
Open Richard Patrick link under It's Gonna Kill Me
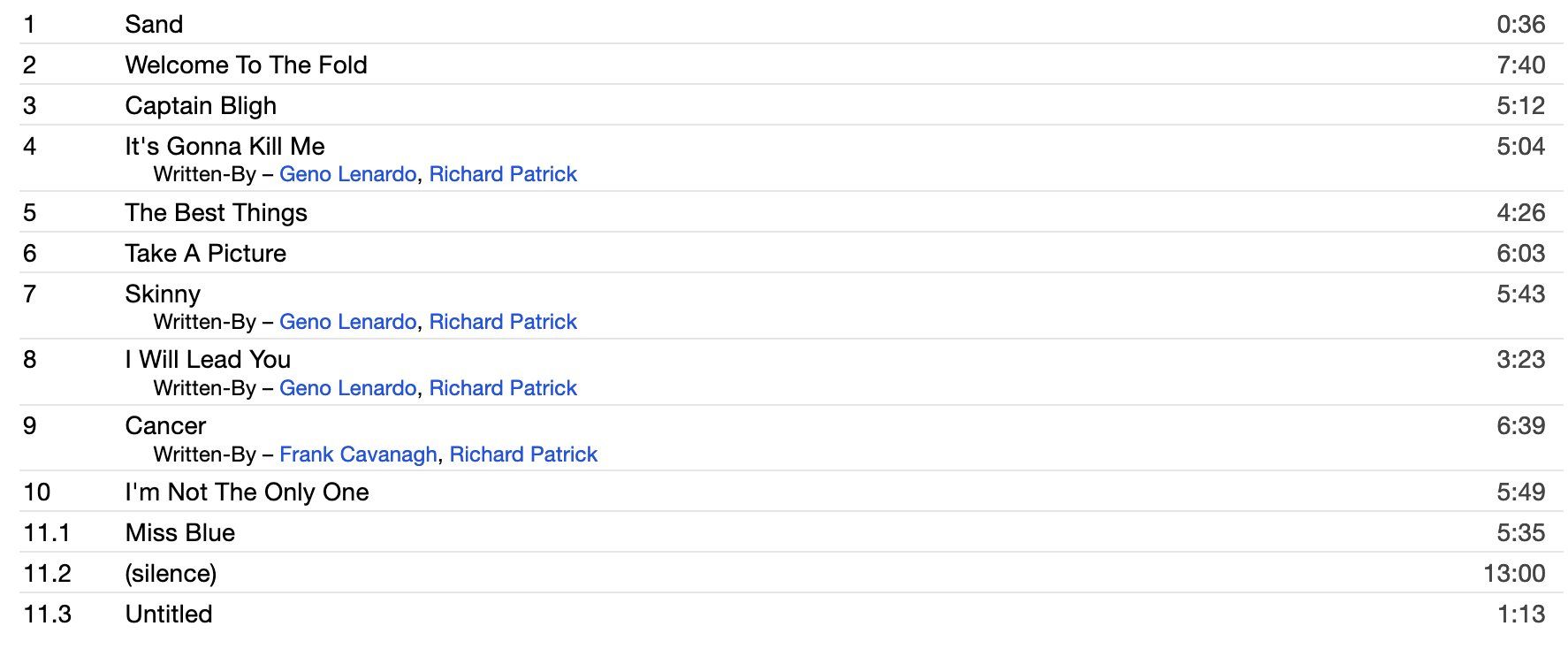tap(503, 174)
